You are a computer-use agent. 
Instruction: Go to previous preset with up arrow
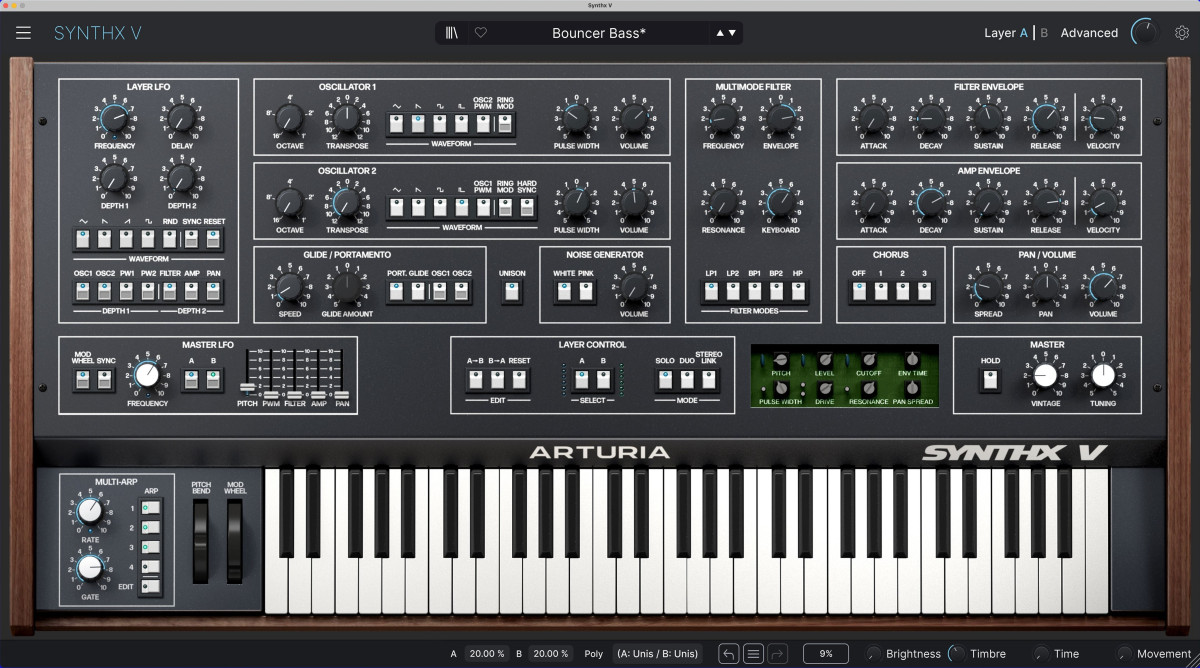[x=719, y=33]
